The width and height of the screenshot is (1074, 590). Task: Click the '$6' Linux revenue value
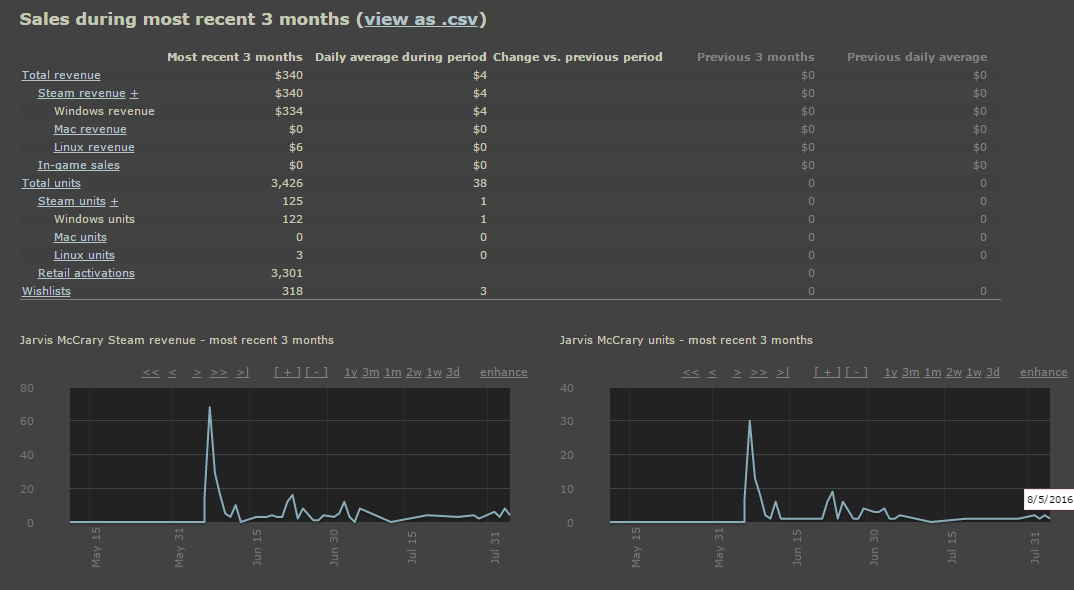tap(296, 147)
